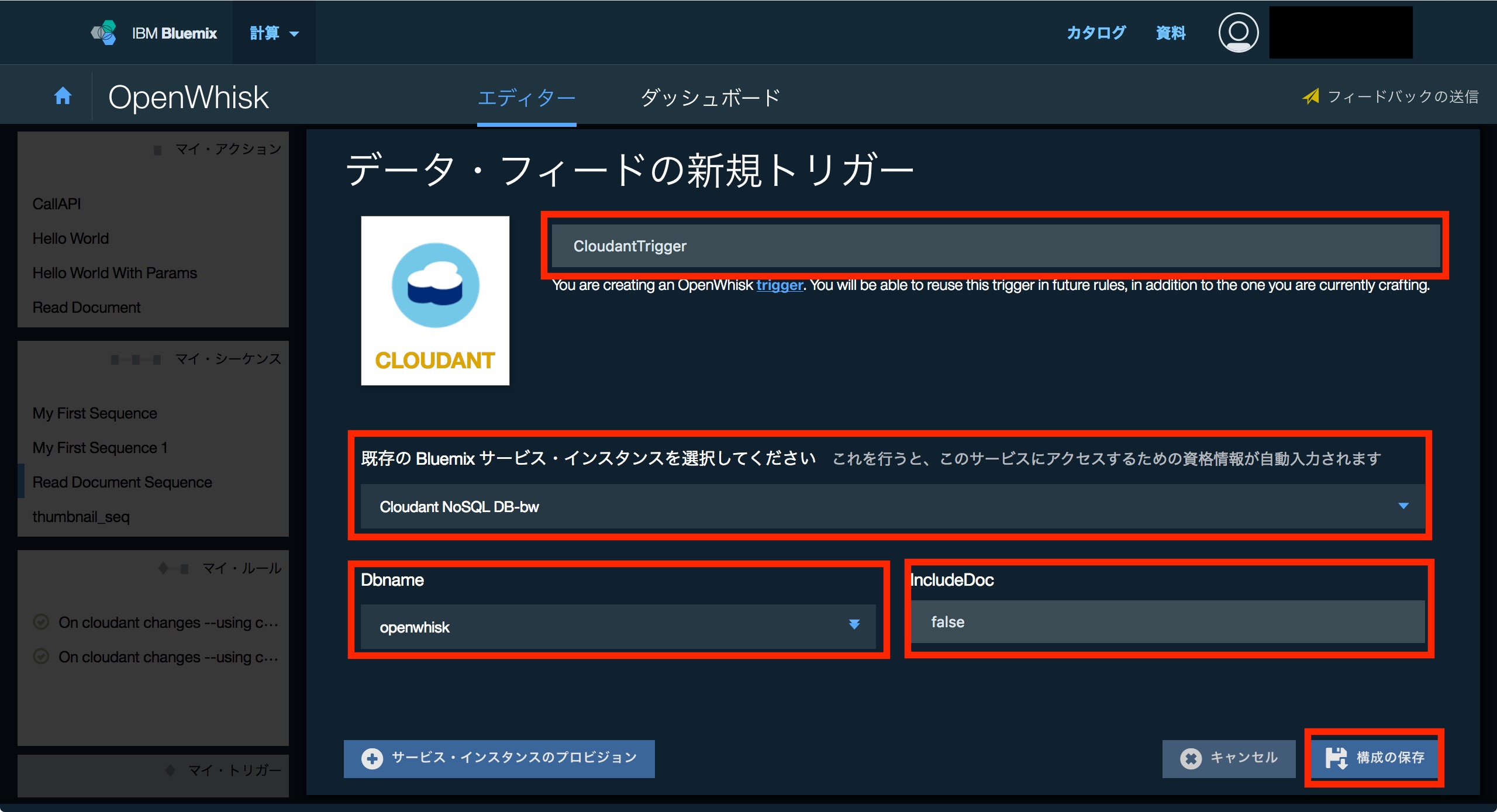Open the 計算 dropdown menu

coord(274,33)
